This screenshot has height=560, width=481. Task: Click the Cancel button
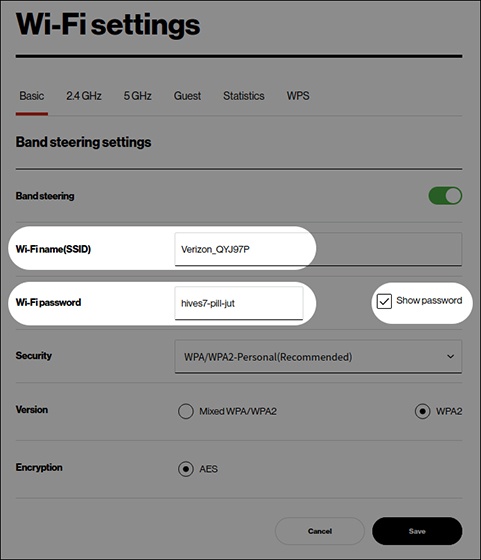[x=320, y=531]
